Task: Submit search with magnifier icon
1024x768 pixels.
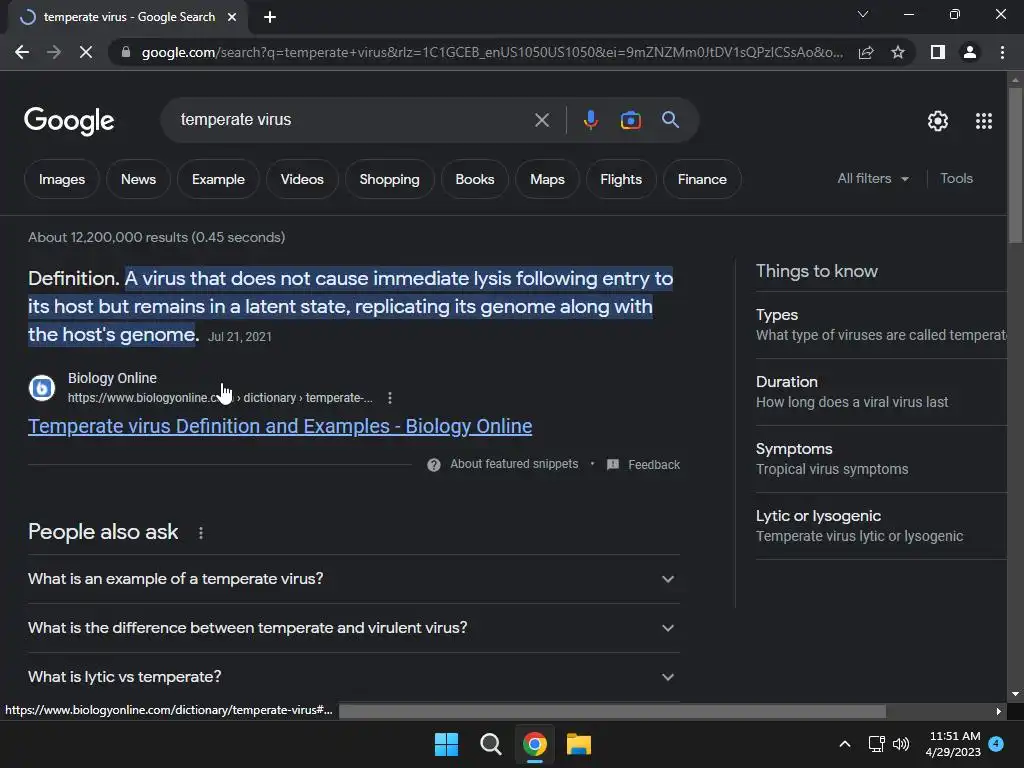Action: pyautogui.click(x=670, y=120)
